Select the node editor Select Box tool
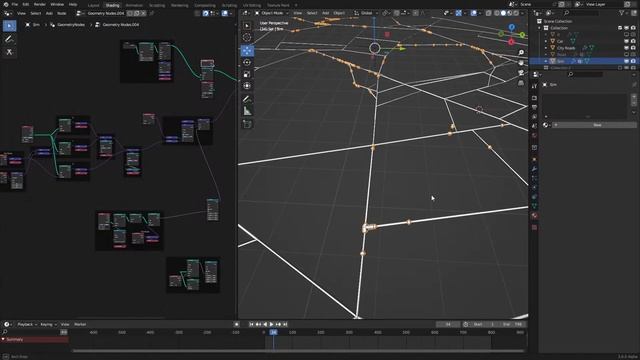This screenshot has width=640, height=360. [x=9, y=26]
